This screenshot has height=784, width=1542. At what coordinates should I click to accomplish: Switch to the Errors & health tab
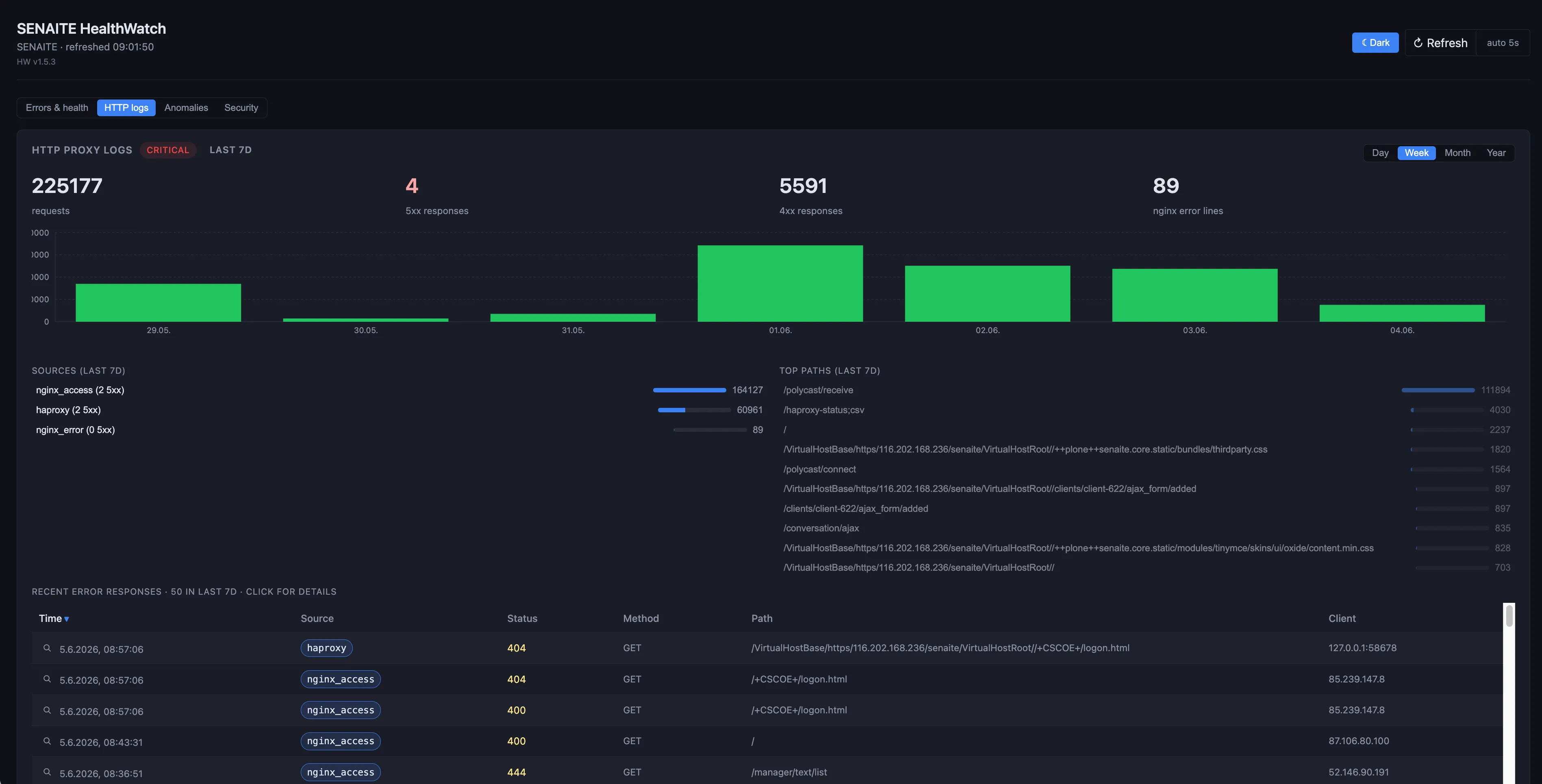tap(57, 108)
